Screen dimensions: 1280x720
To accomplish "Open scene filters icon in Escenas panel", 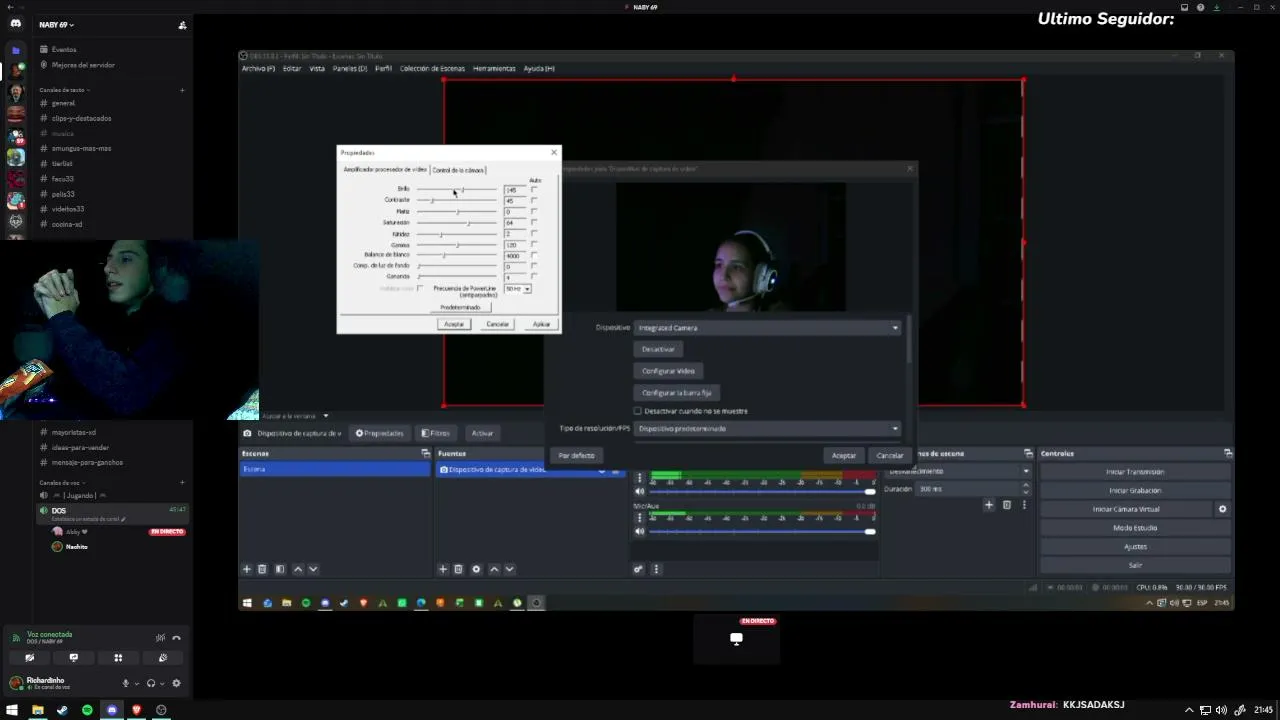I will pos(280,569).
